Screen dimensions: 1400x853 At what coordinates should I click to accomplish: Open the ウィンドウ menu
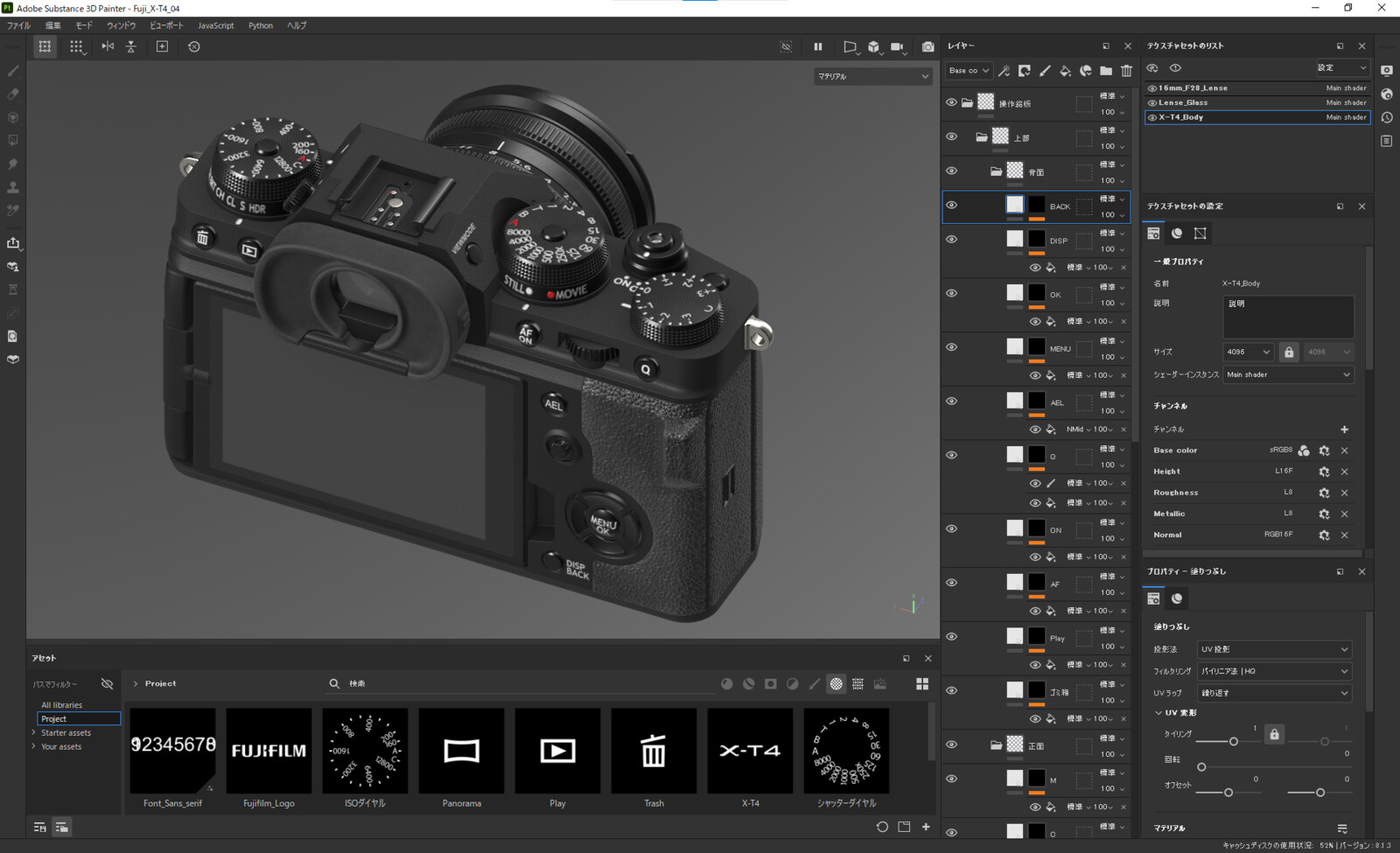(122, 25)
